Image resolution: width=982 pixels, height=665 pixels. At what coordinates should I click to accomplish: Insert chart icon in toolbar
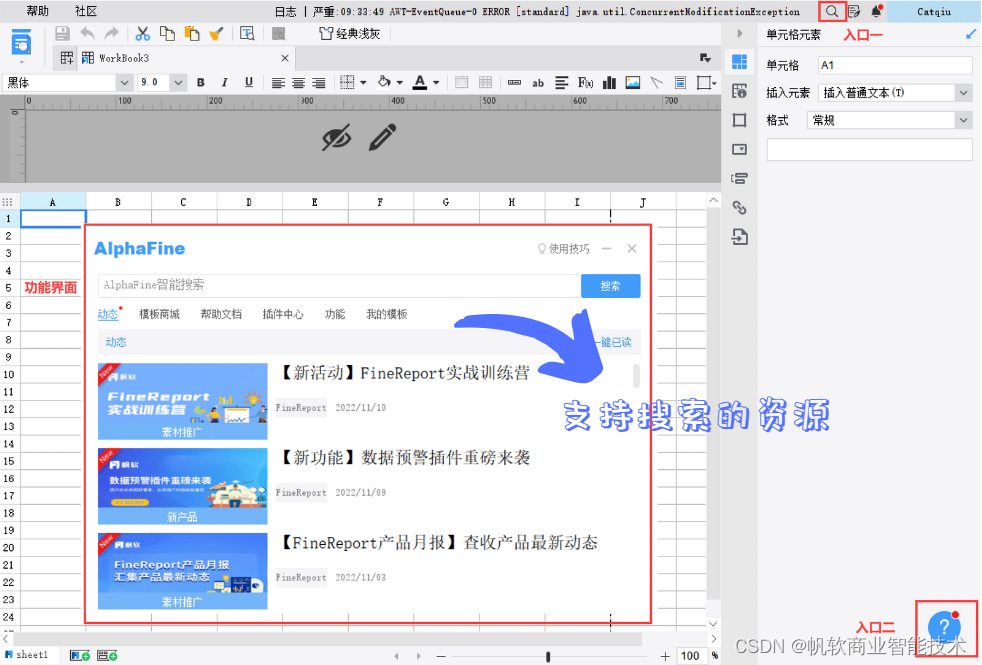(x=609, y=83)
